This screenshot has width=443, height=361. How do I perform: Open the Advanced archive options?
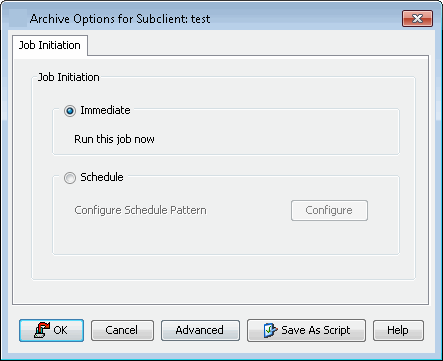pyautogui.click(x=200, y=330)
